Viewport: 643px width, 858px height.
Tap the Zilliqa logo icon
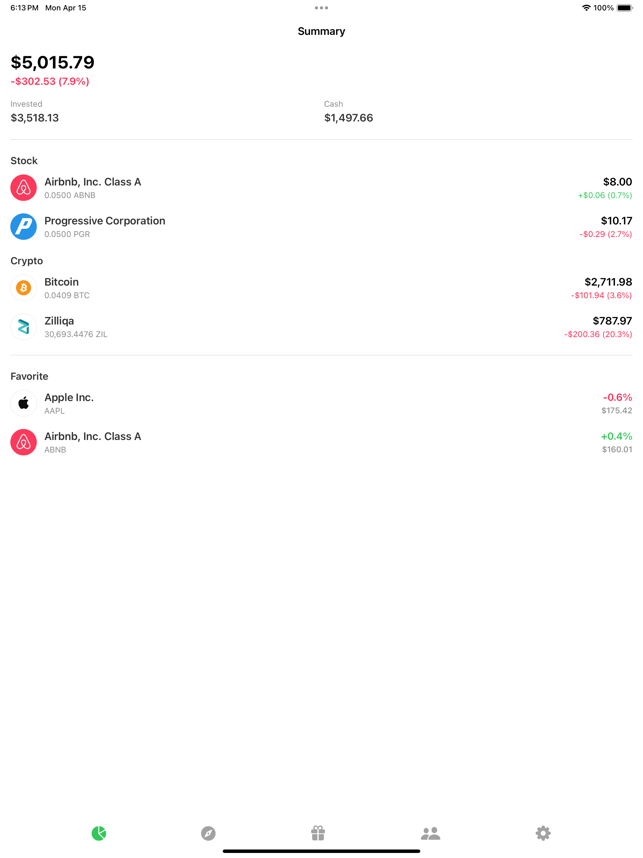coord(24,327)
